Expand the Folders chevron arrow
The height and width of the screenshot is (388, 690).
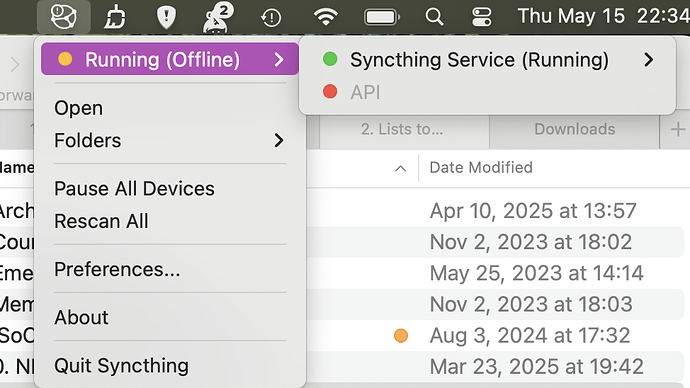(x=279, y=140)
